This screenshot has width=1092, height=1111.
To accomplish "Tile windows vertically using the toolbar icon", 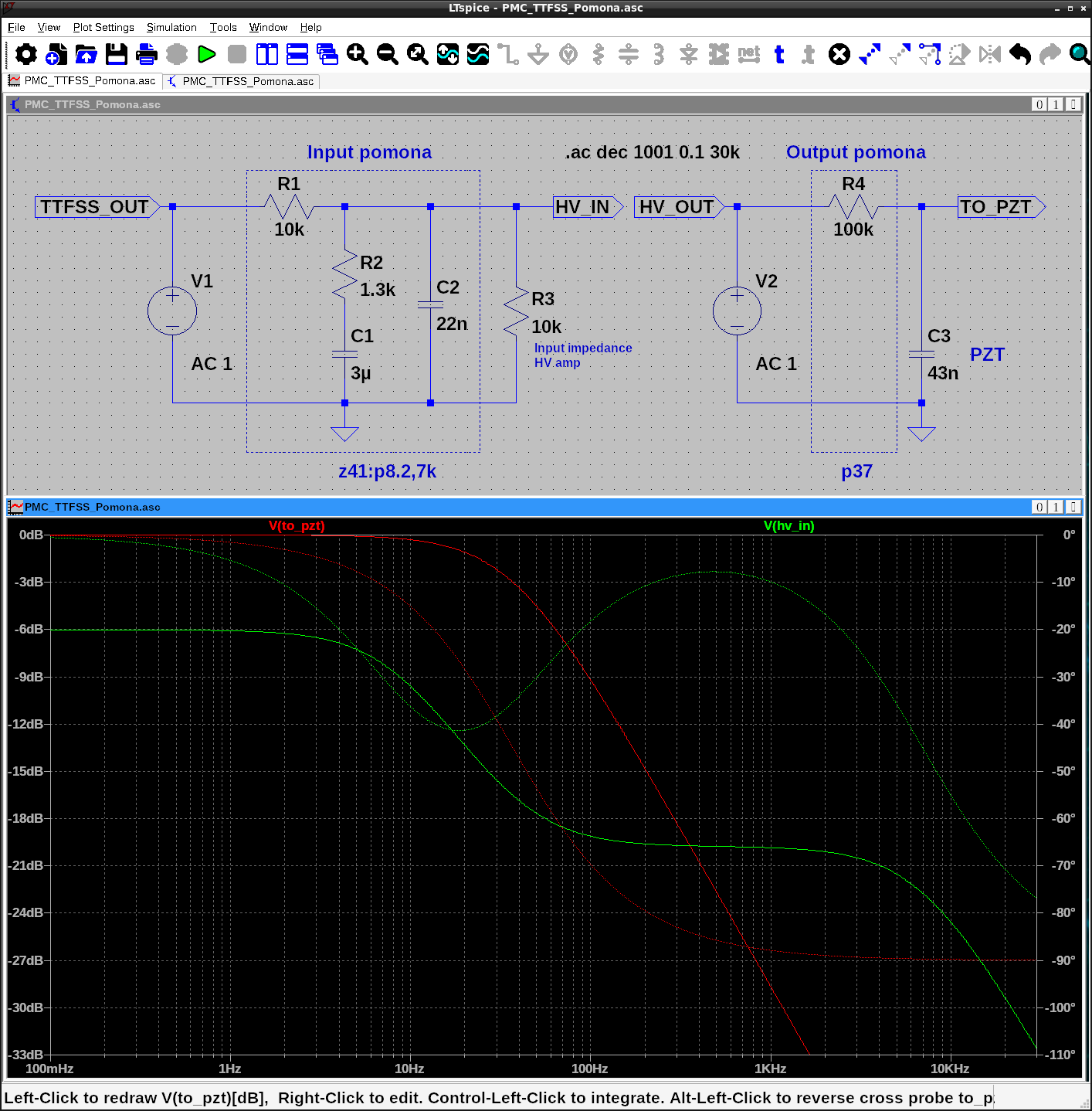I will point(267,54).
